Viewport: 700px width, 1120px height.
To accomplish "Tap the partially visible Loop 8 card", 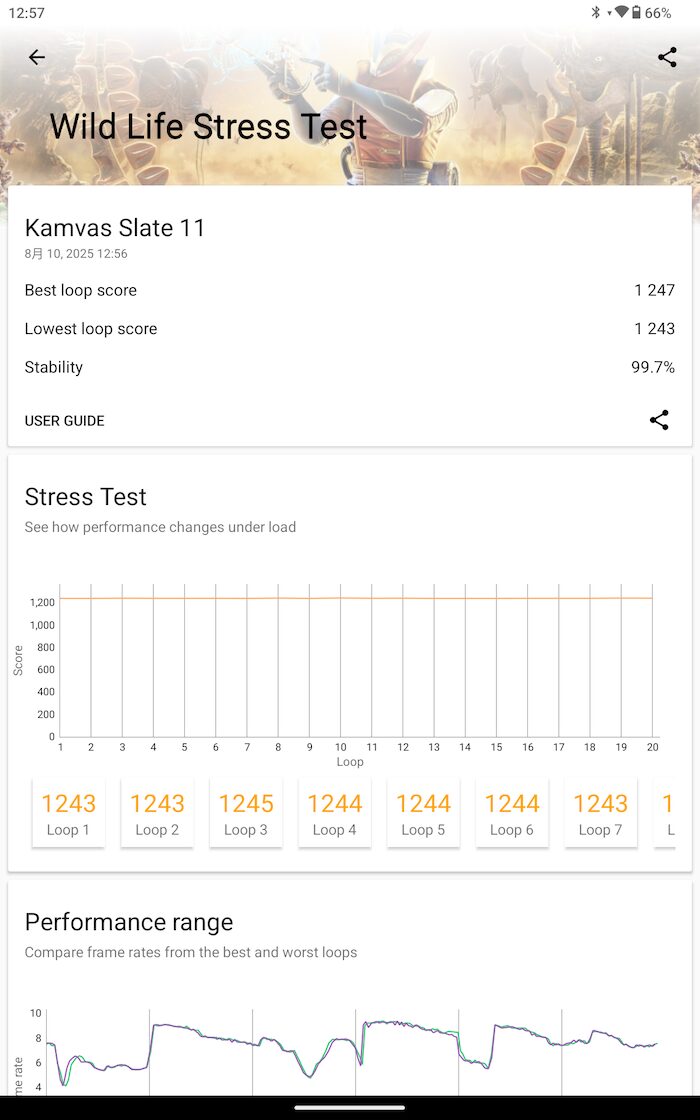I will [665, 813].
